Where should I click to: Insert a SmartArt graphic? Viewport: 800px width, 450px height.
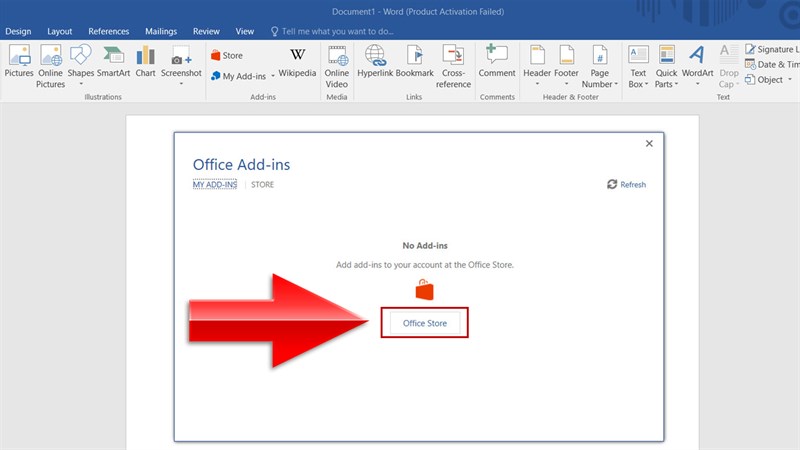pos(113,61)
